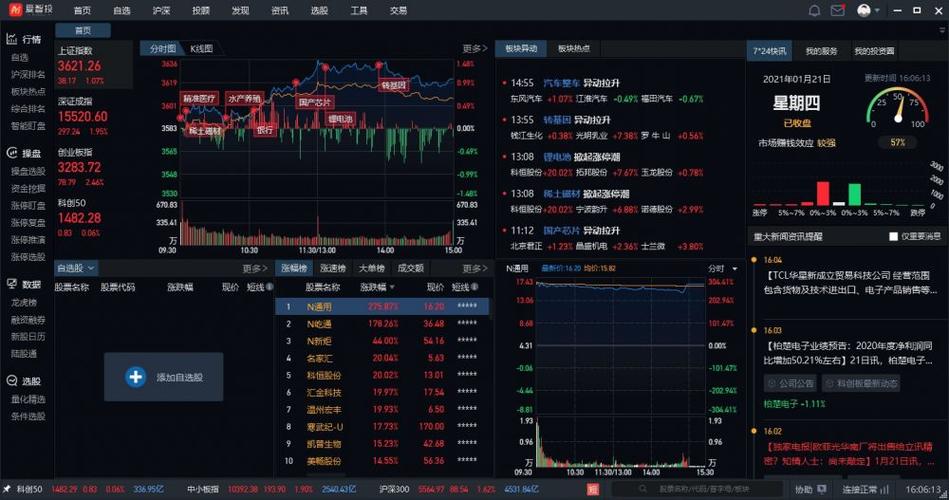Viewport: 949px width, 500px height.
Task: Click 柏楚电子 -1.11% stock tag
Action: pos(794,403)
